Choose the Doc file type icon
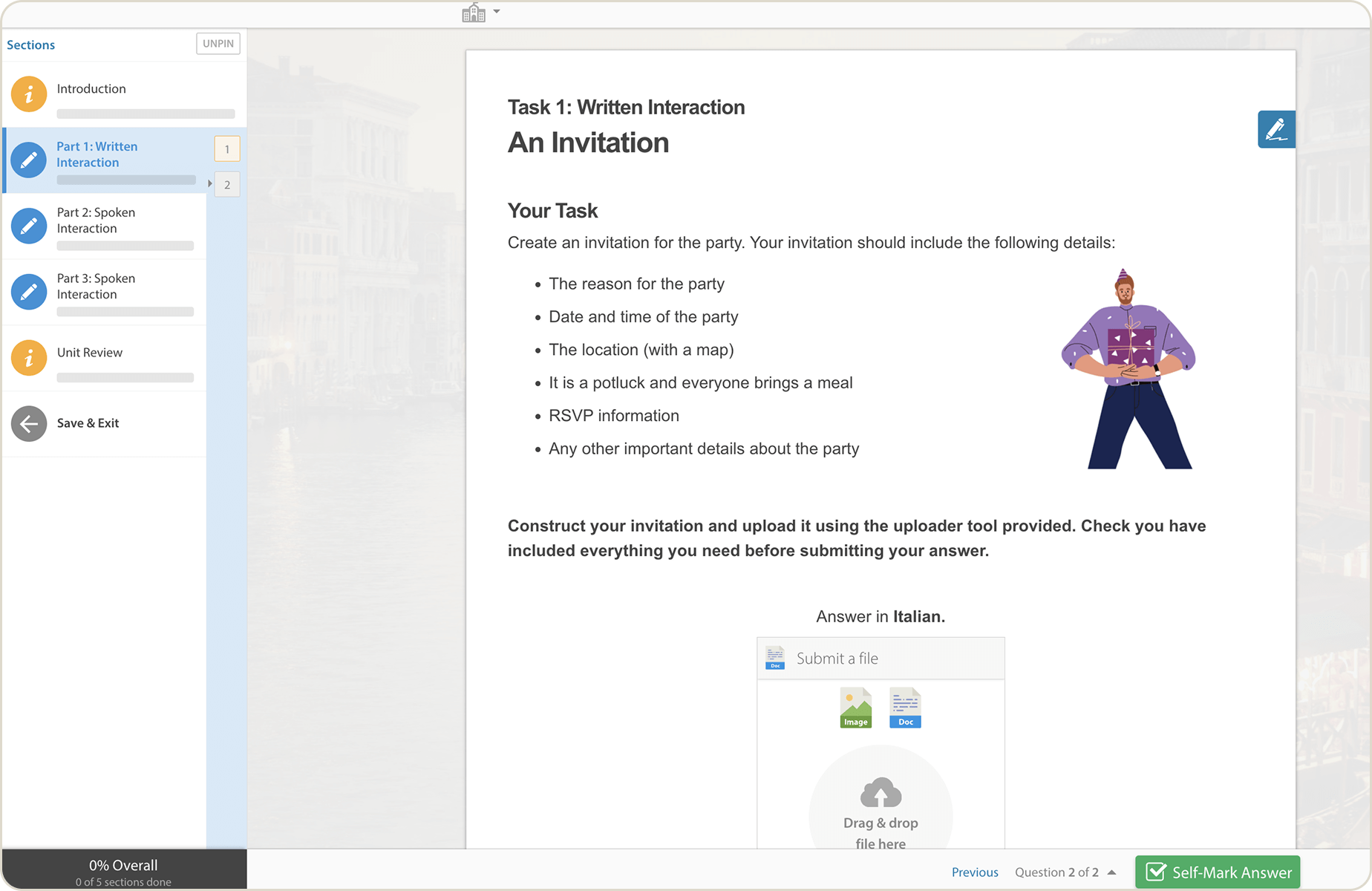The height and width of the screenshot is (891, 1372). [905, 708]
